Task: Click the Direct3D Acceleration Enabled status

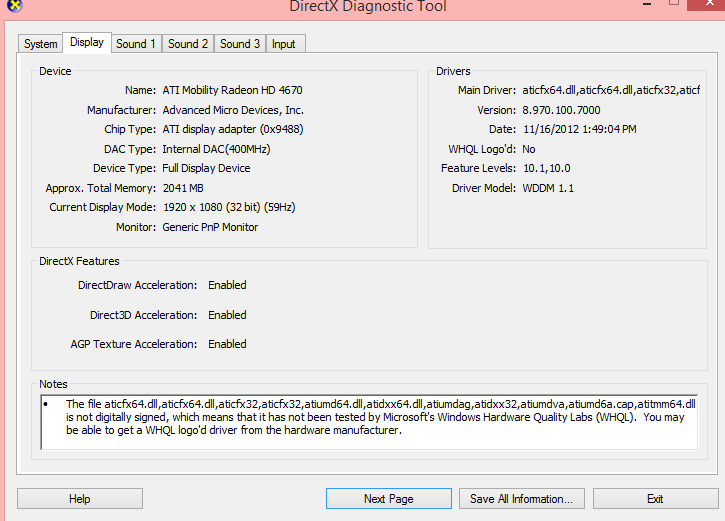Action: pyautogui.click(x=227, y=315)
